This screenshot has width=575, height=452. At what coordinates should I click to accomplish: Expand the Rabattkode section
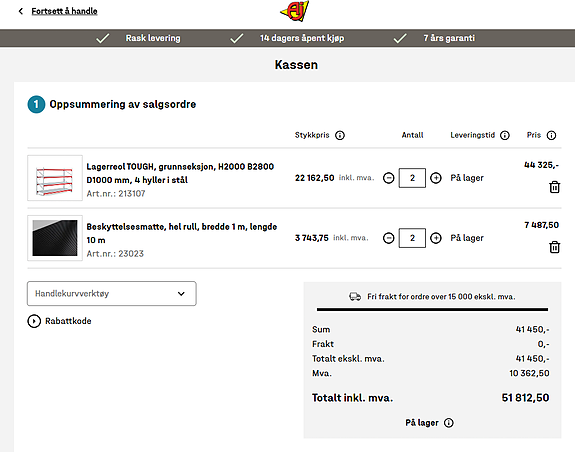point(59,321)
